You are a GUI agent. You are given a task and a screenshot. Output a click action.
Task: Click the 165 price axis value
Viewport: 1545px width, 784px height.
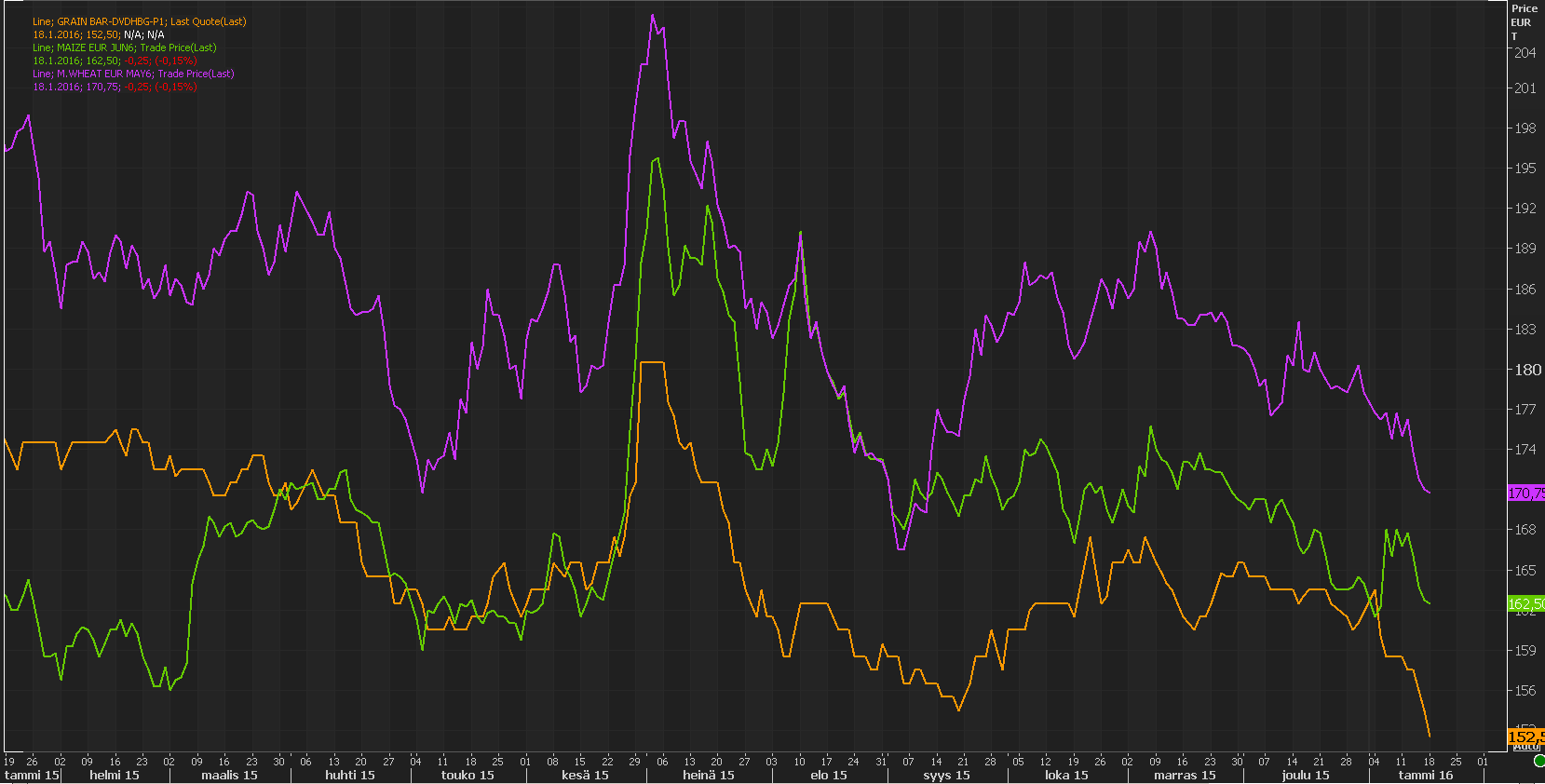[x=1525, y=571]
